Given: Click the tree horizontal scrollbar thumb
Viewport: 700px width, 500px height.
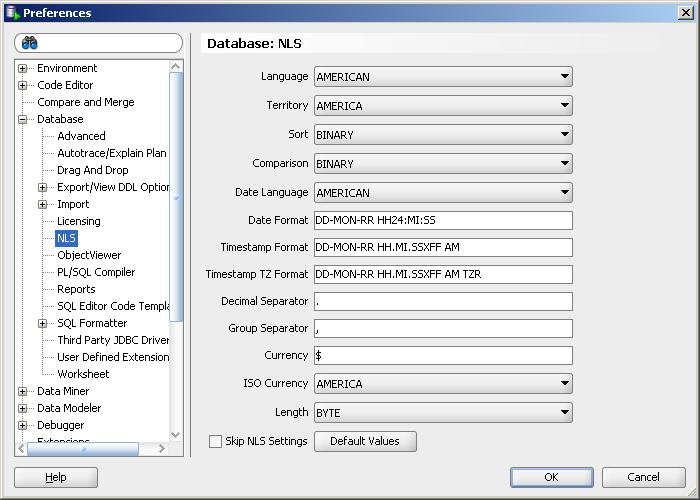Looking at the screenshot, I should [x=83, y=449].
